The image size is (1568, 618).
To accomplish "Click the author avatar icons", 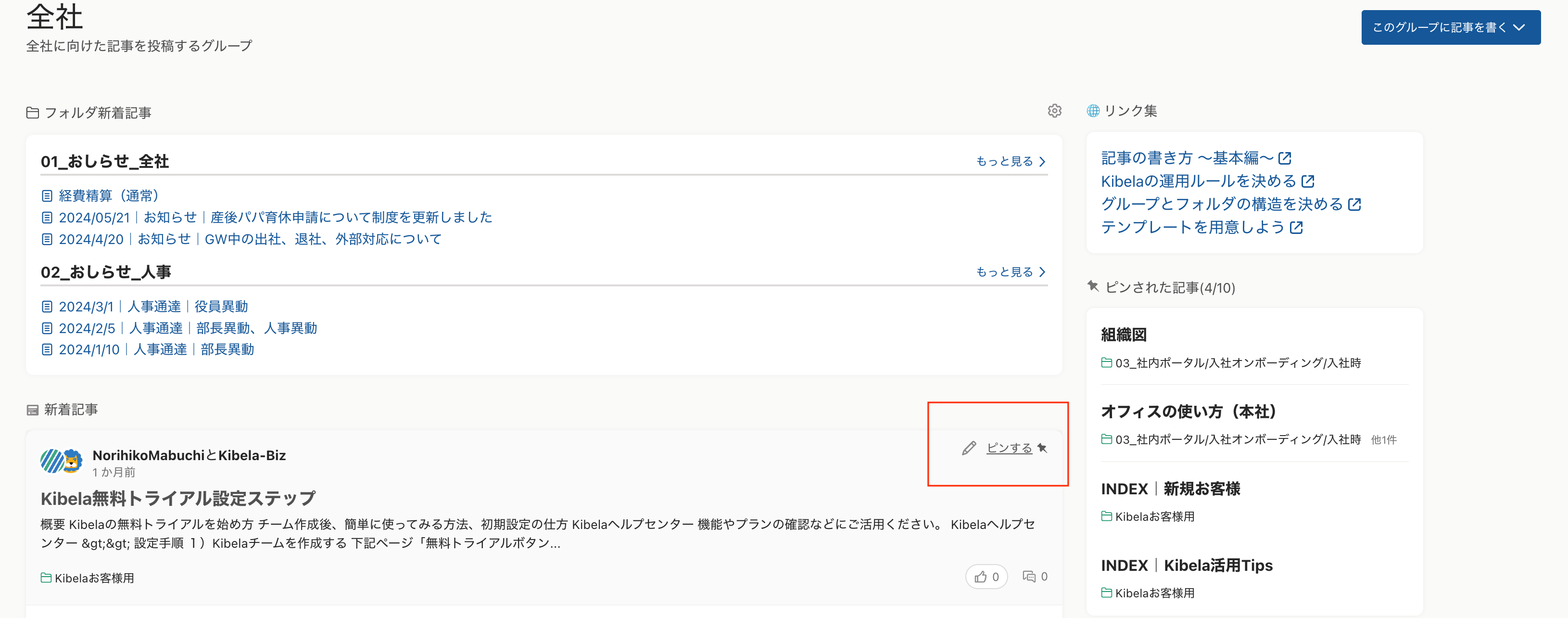I will tap(62, 461).
